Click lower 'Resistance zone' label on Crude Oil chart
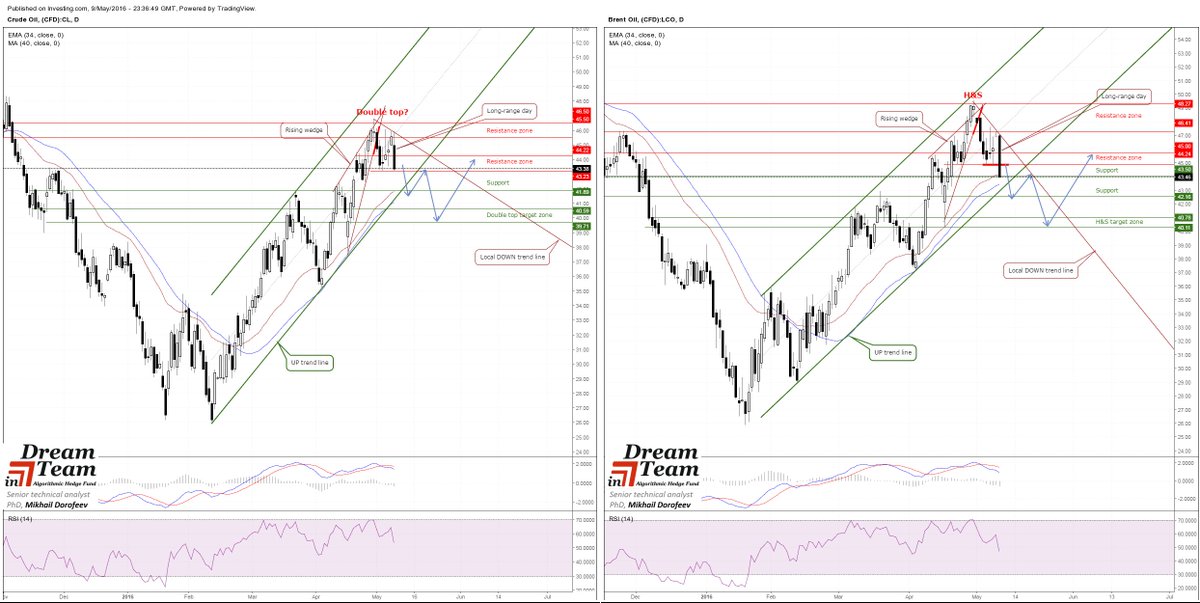1200x603 pixels. (x=510, y=161)
